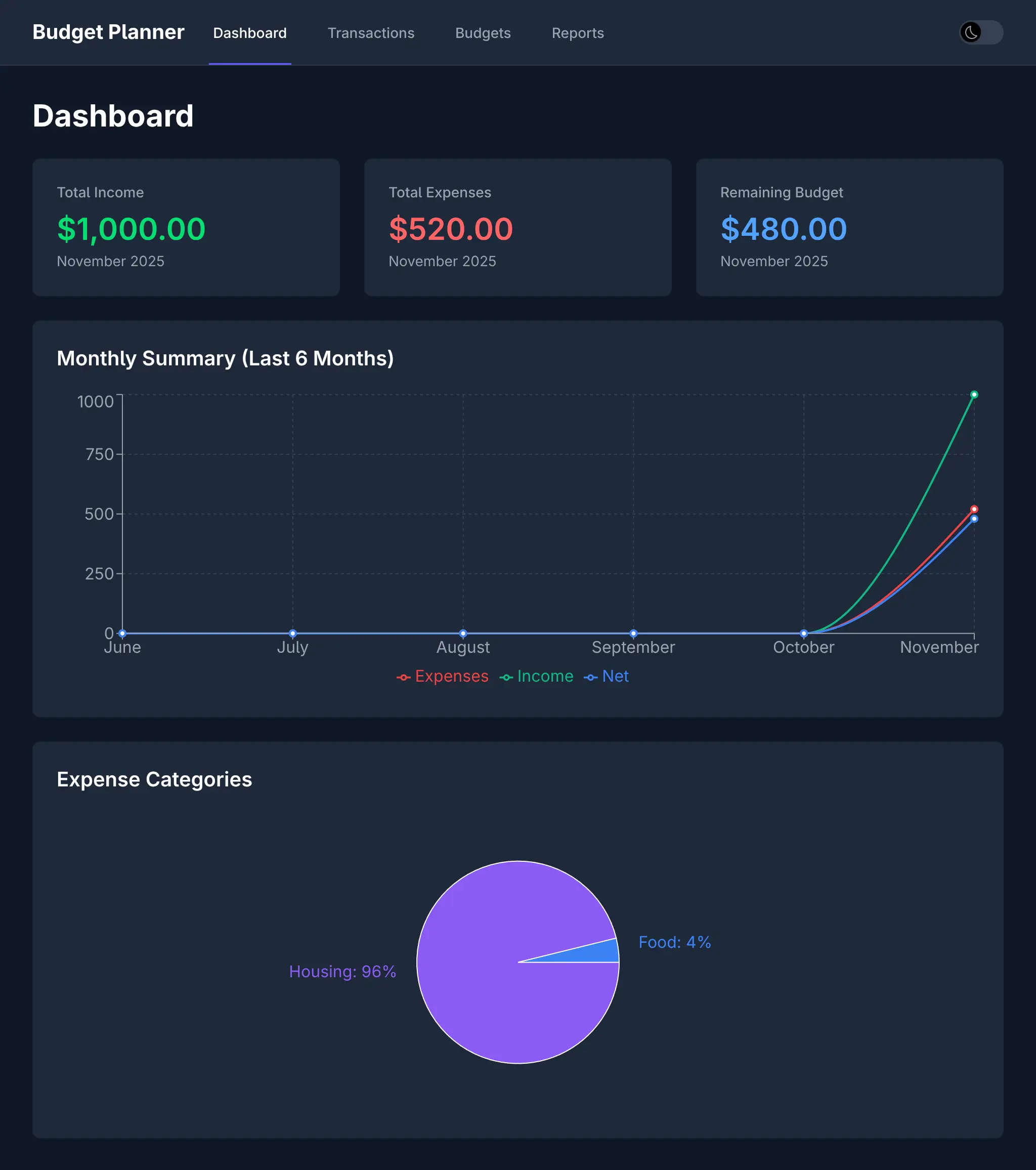1036x1170 pixels.
Task: Open the Budgets tab
Action: (483, 33)
